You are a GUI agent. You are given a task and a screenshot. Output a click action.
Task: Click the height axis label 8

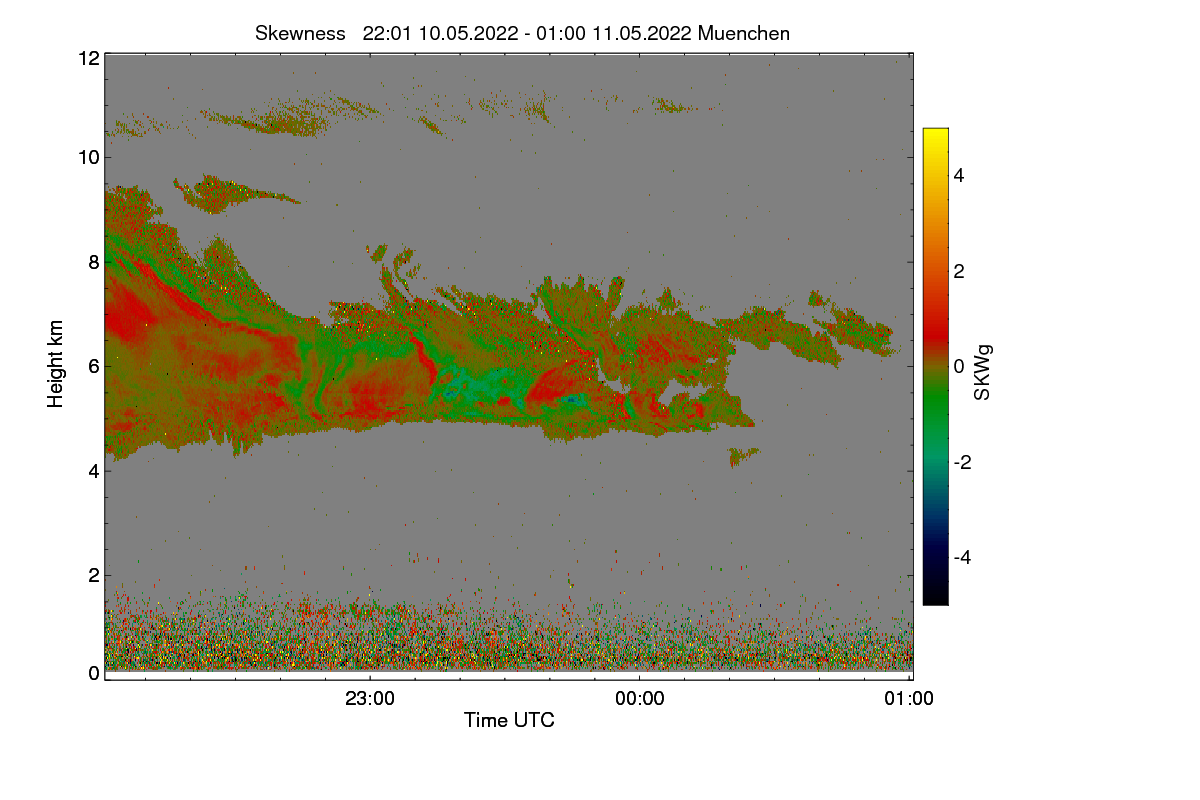(93, 262)
